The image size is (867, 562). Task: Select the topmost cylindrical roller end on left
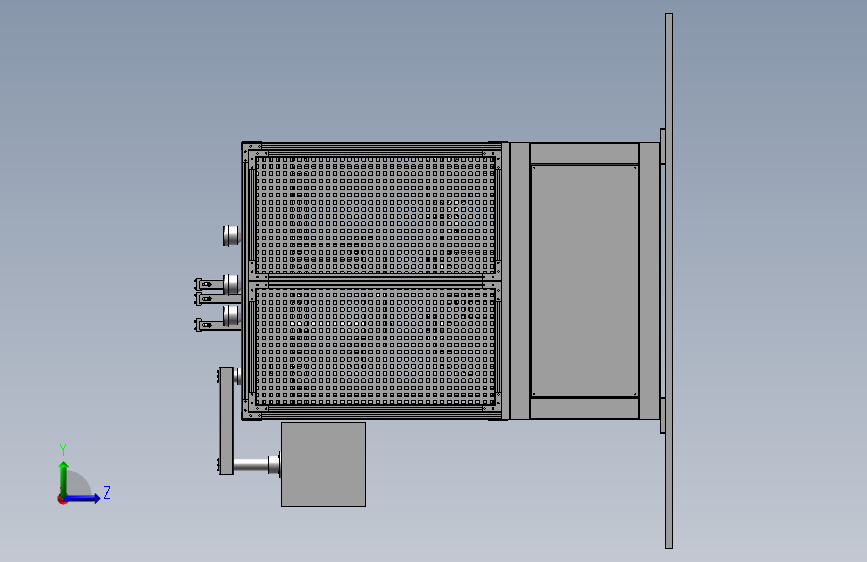pyautogui.click(x=231, y=236)
